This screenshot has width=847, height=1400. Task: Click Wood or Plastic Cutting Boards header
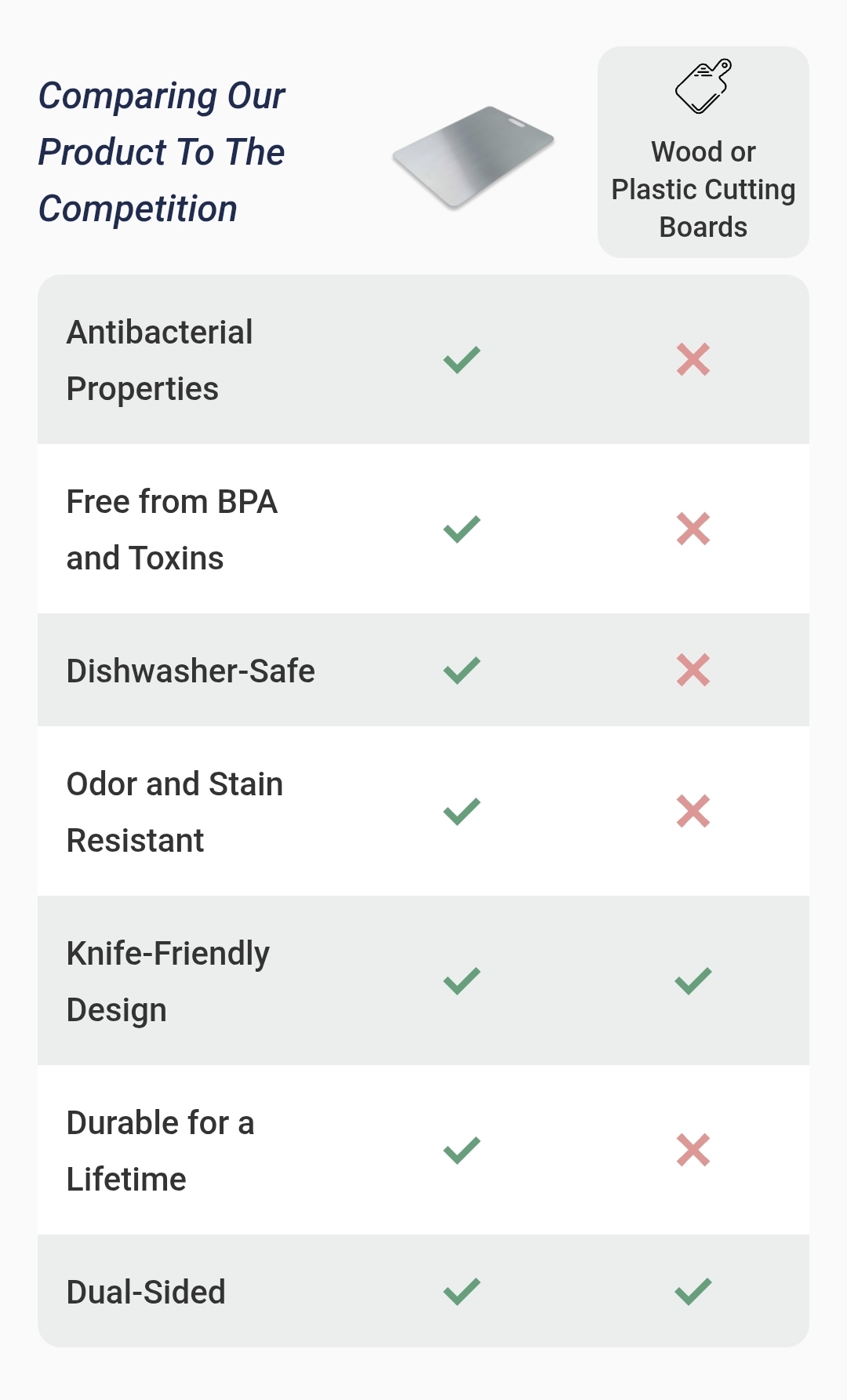pyautogui.click(x=703, y=189)
